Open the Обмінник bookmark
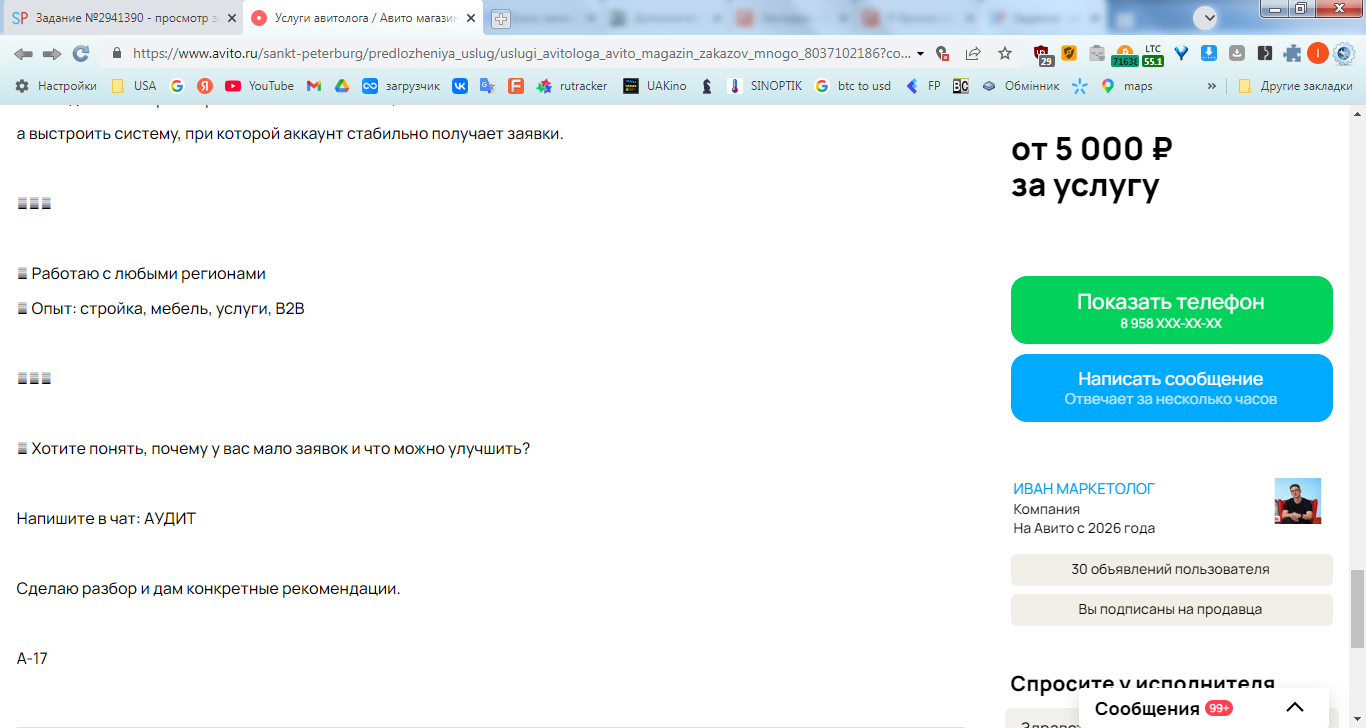The height and width of the screenshot is (728, 1366). coord(1020,86)
